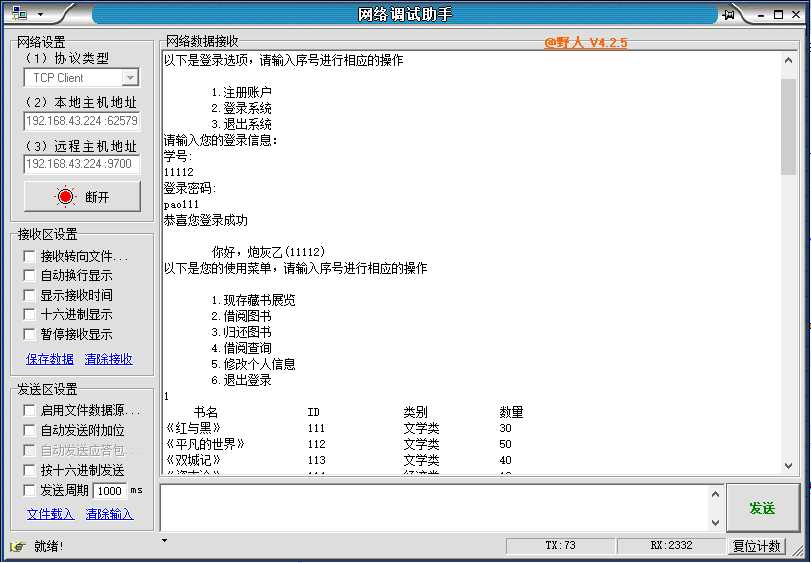This screenshot has width=811, height=563.
Task: Click the @野人 V4.2.5 version label
Action: (x=586, y=42)
